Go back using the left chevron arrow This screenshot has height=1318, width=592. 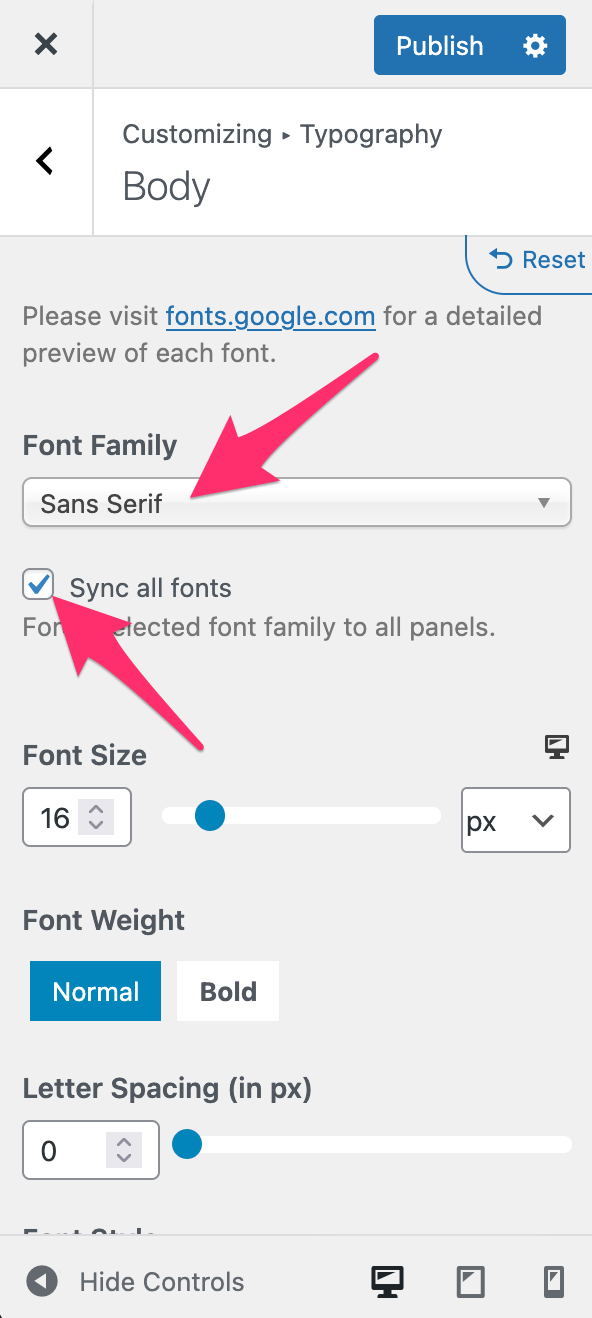point(45,161)
